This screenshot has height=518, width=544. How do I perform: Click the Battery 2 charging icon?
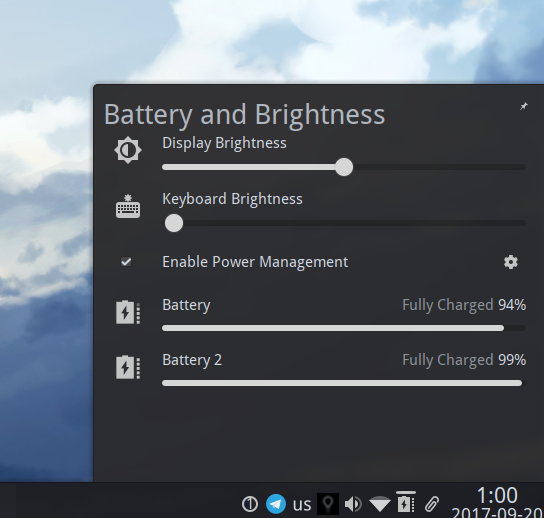coord(128,367)
